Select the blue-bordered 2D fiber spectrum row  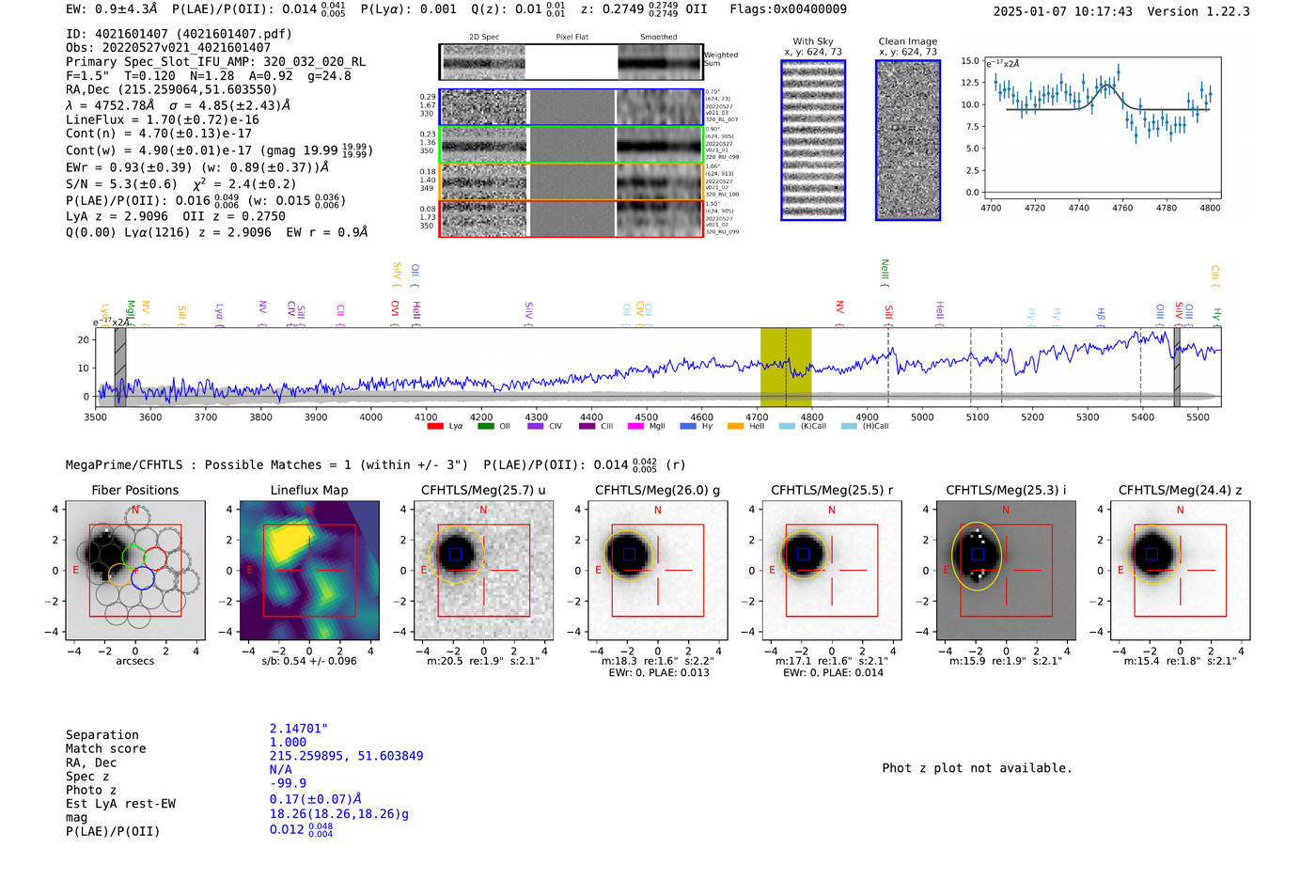click(x=572, y=107)
